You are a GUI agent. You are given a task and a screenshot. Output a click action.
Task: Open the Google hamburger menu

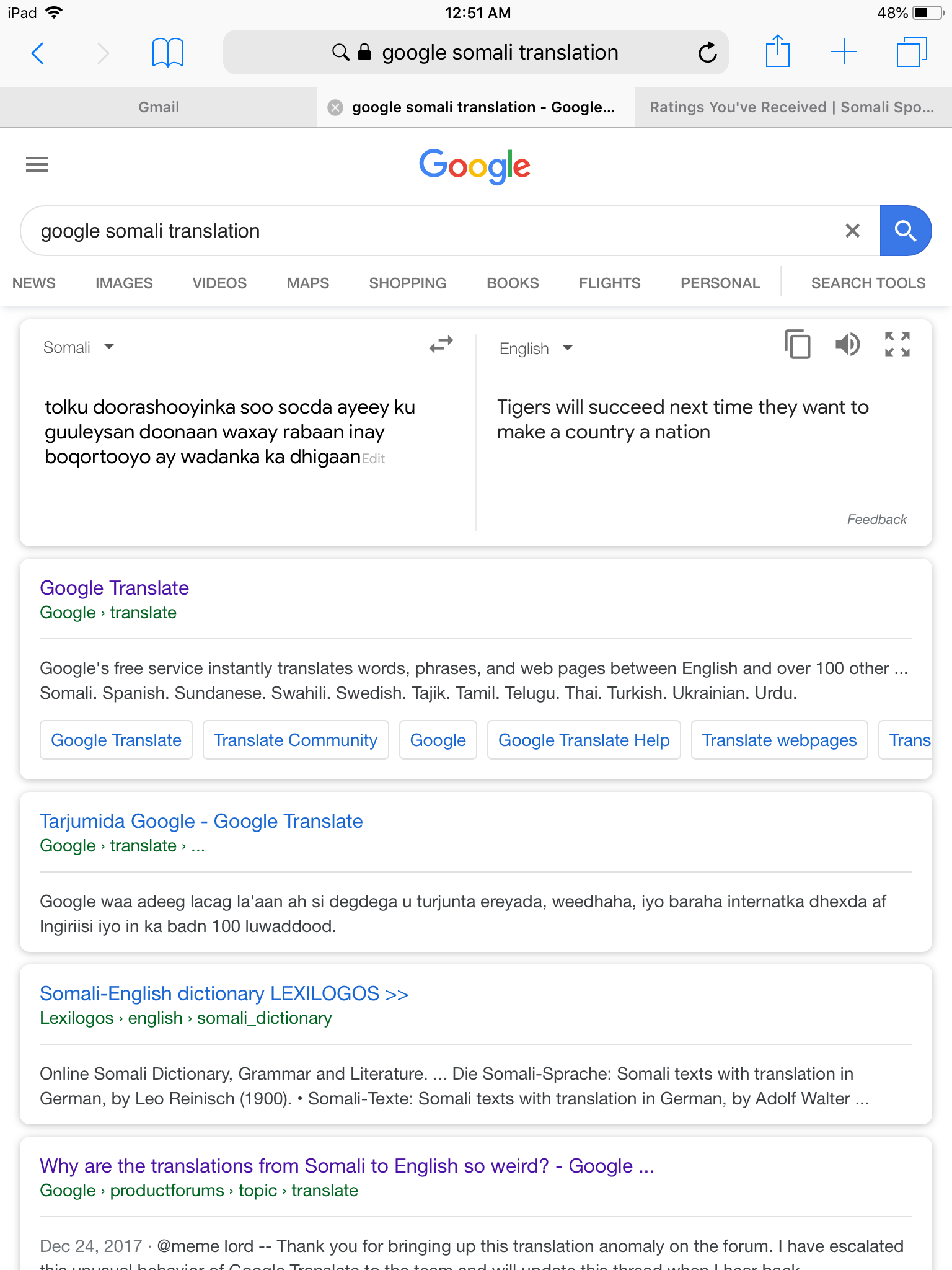[37, 164]
